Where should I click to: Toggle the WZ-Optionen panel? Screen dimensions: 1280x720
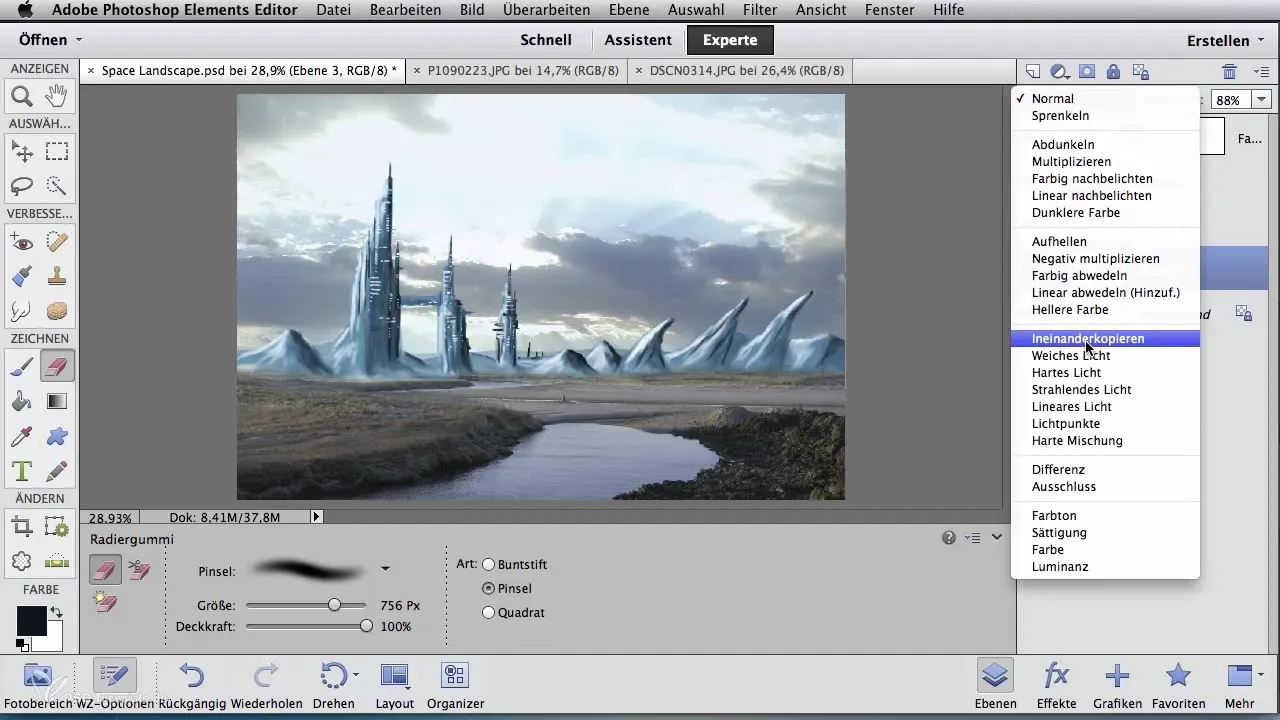coord(114,683)
